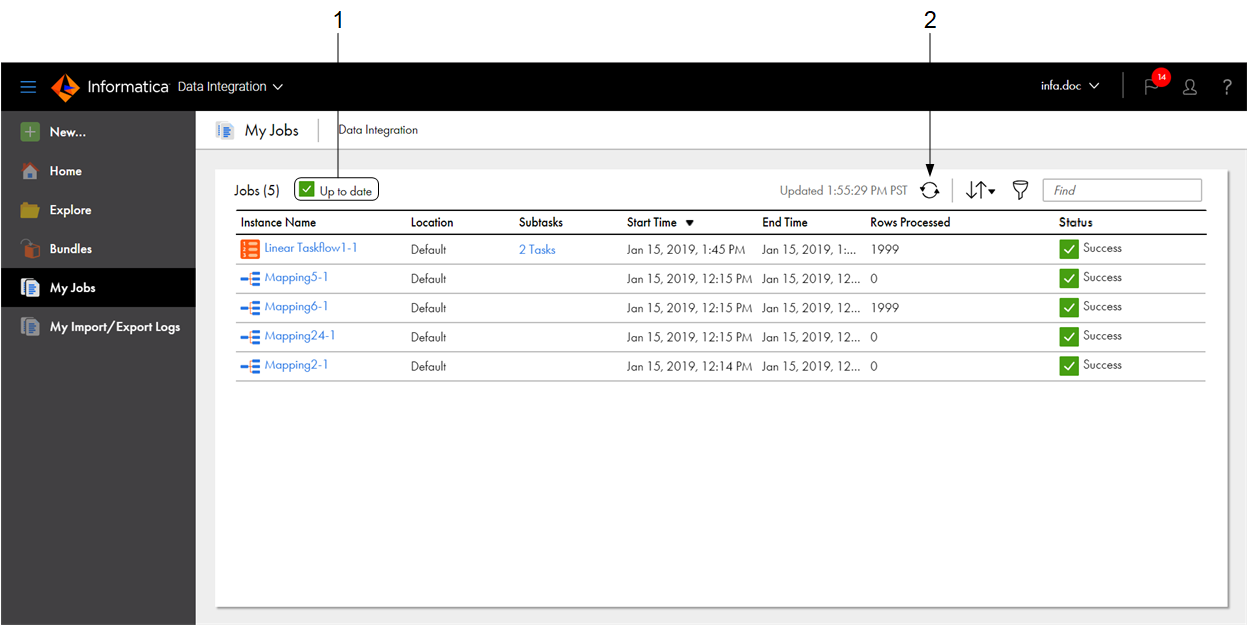Image resolution: width=1248 pixels, height=626 pixels.
Task: Sort by End Time column header
Action: tap(785, 223)
